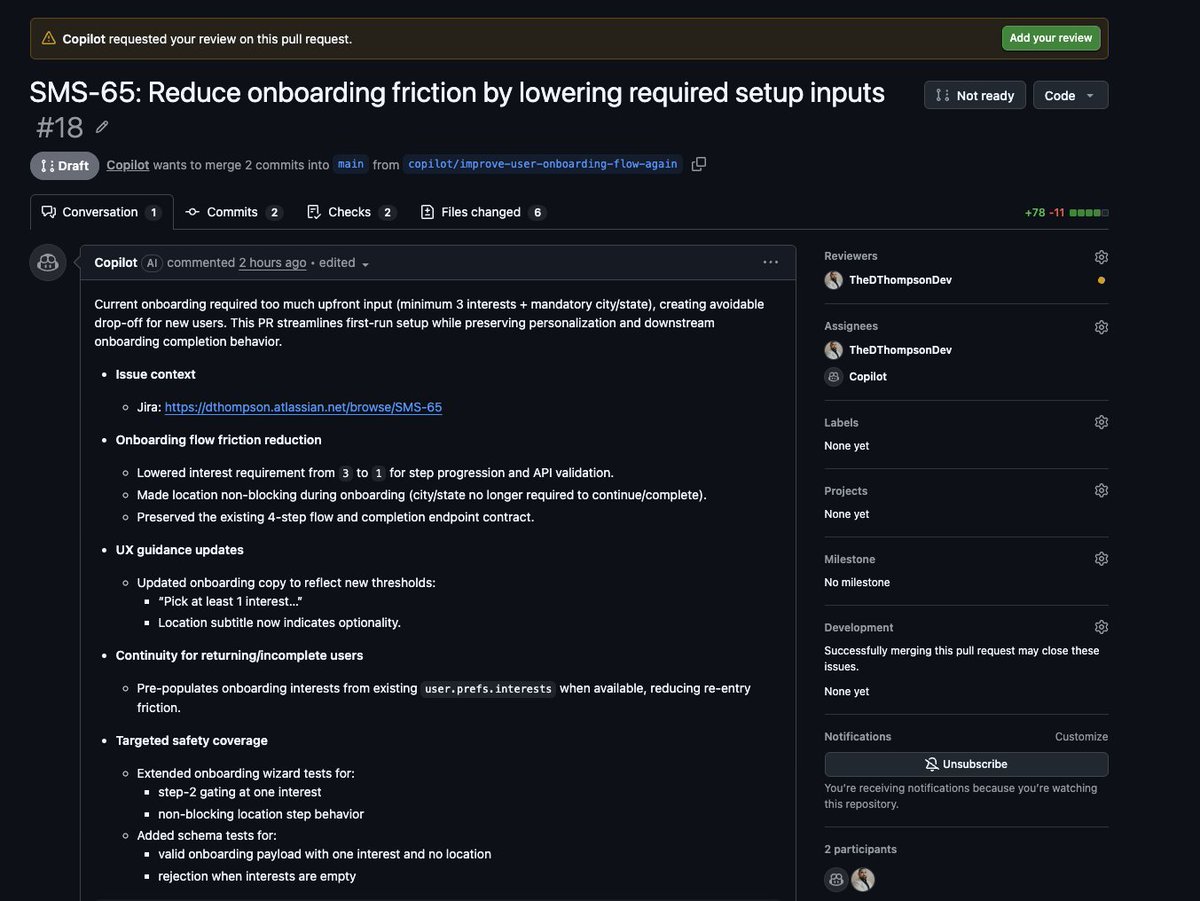Click TheDThompsonDev assignee avatar
The height and width of the screenshot is (901, 1200).
click(833, 350)
